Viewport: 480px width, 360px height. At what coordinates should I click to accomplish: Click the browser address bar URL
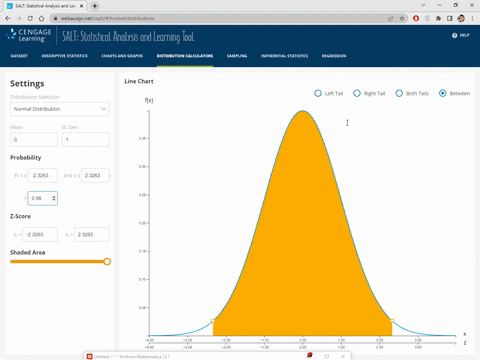click(x=107, y=18)
